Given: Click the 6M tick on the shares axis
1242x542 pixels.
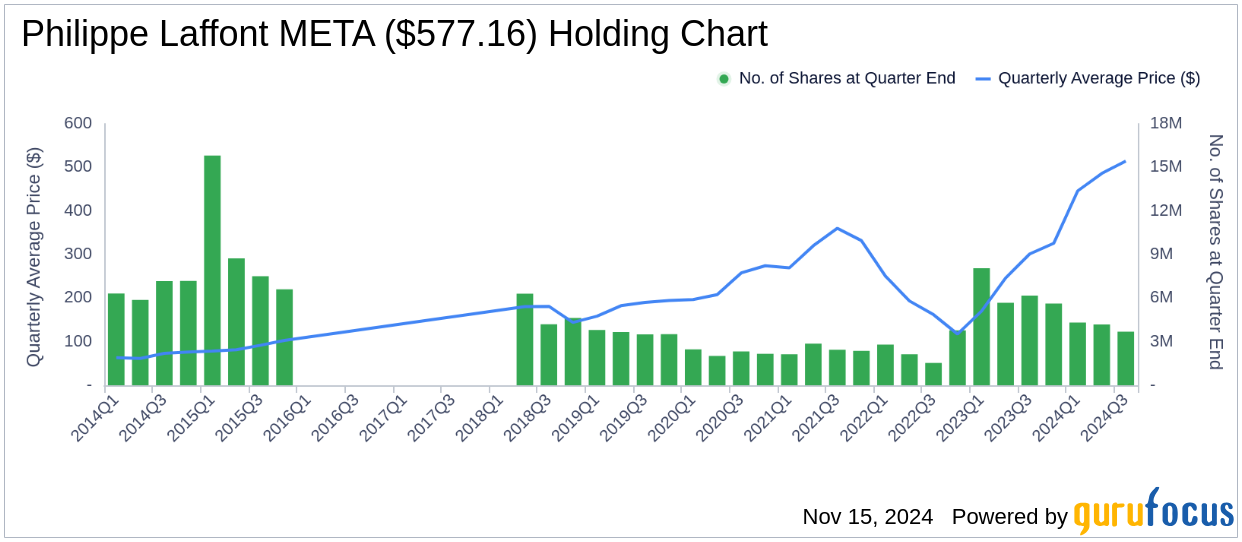Looking at the screenshot, I should coord(1161,297).
